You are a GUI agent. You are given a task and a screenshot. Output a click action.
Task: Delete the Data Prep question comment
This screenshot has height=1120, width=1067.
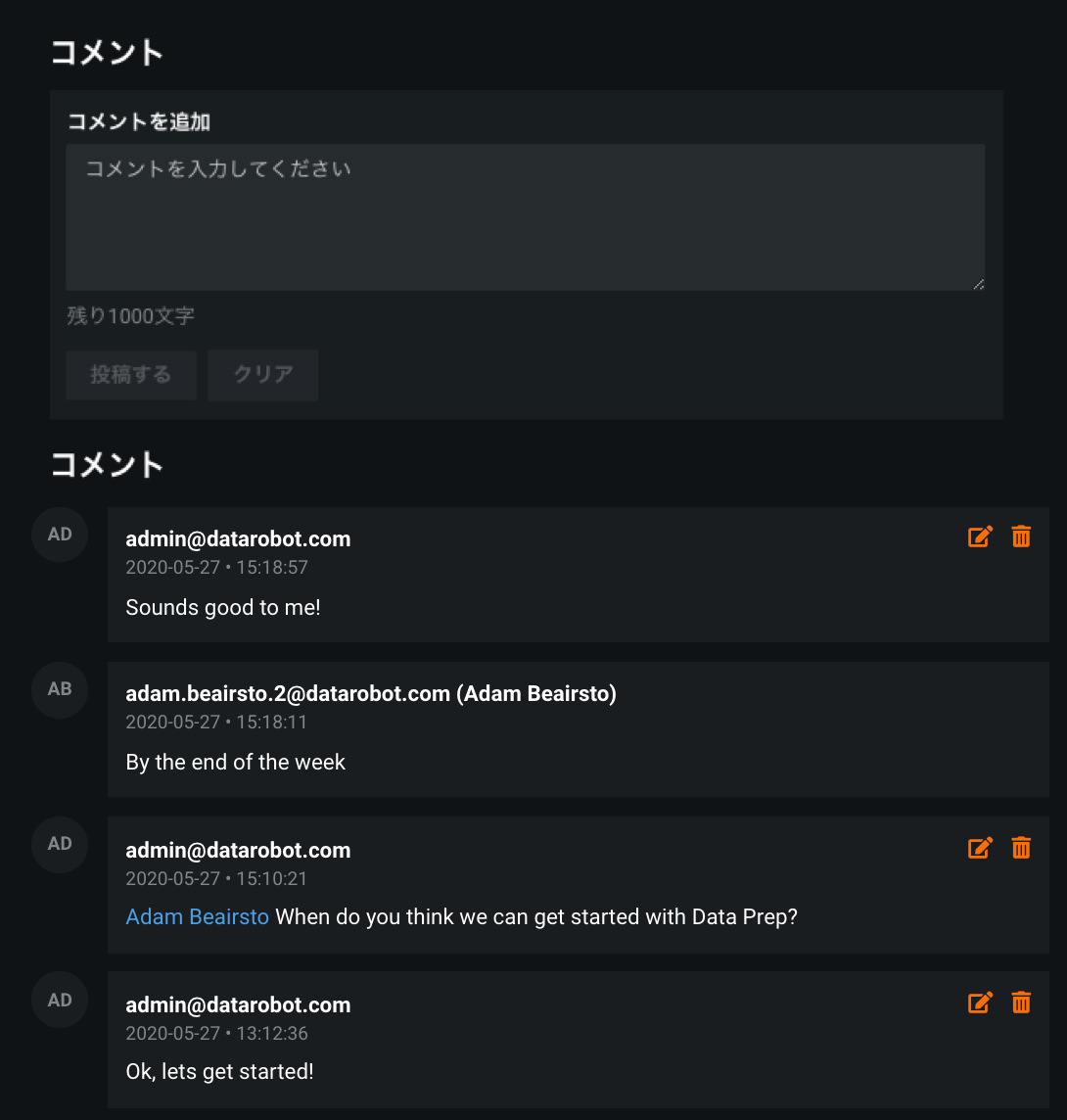1021,848
